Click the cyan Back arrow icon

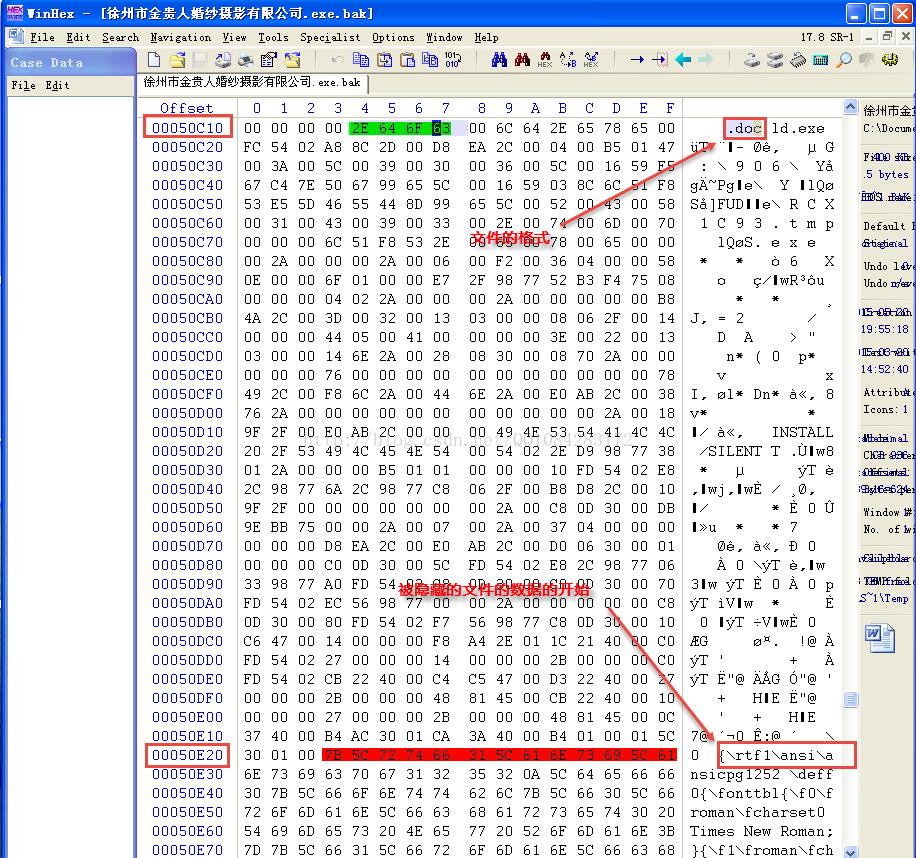(683, 60)
